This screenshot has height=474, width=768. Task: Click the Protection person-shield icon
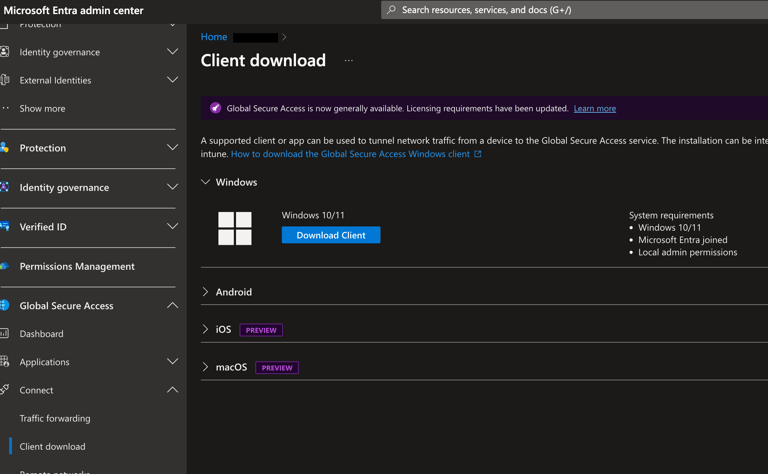point(4,147)
